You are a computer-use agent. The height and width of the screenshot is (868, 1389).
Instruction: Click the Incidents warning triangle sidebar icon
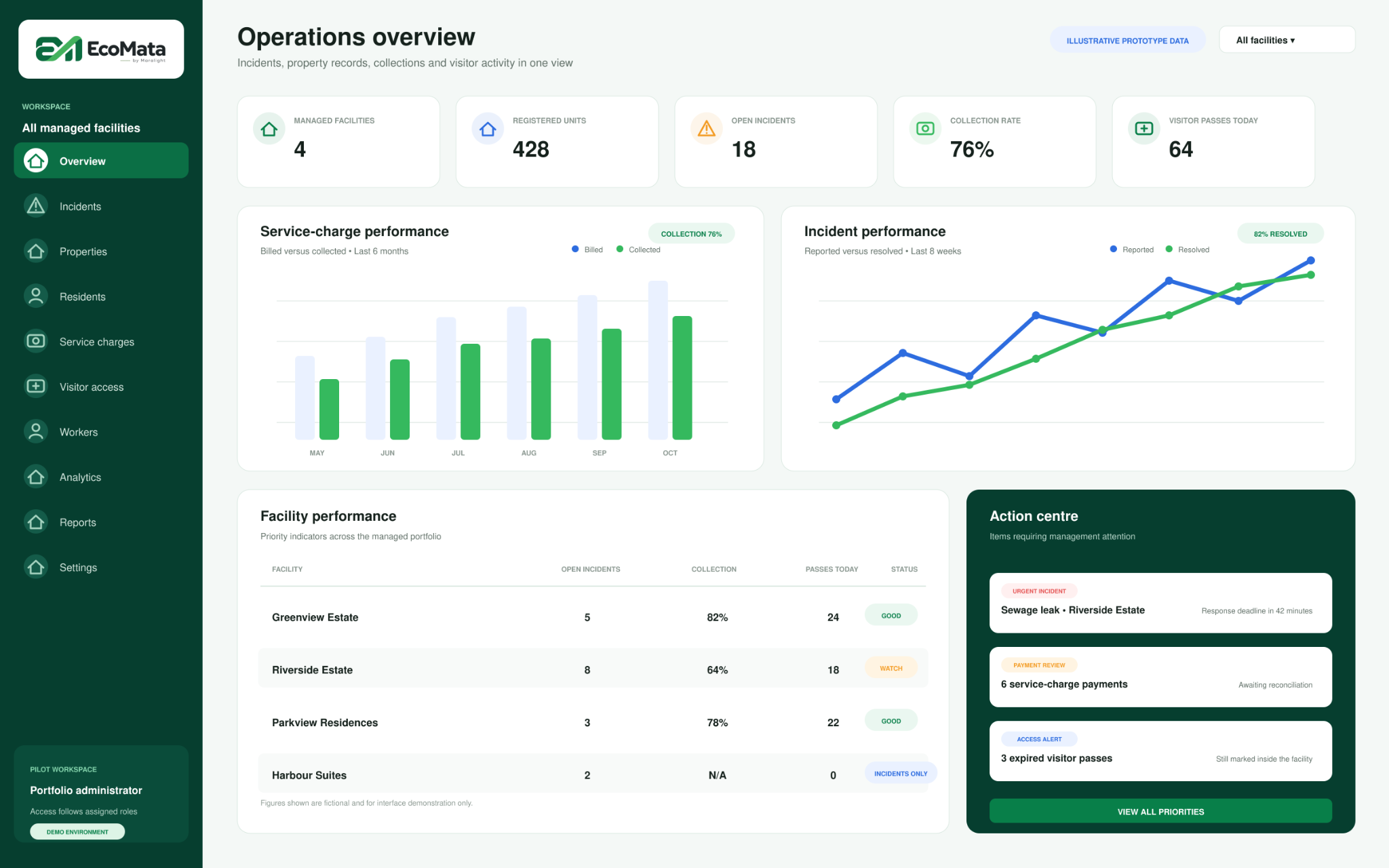click(x=36, y=205)
